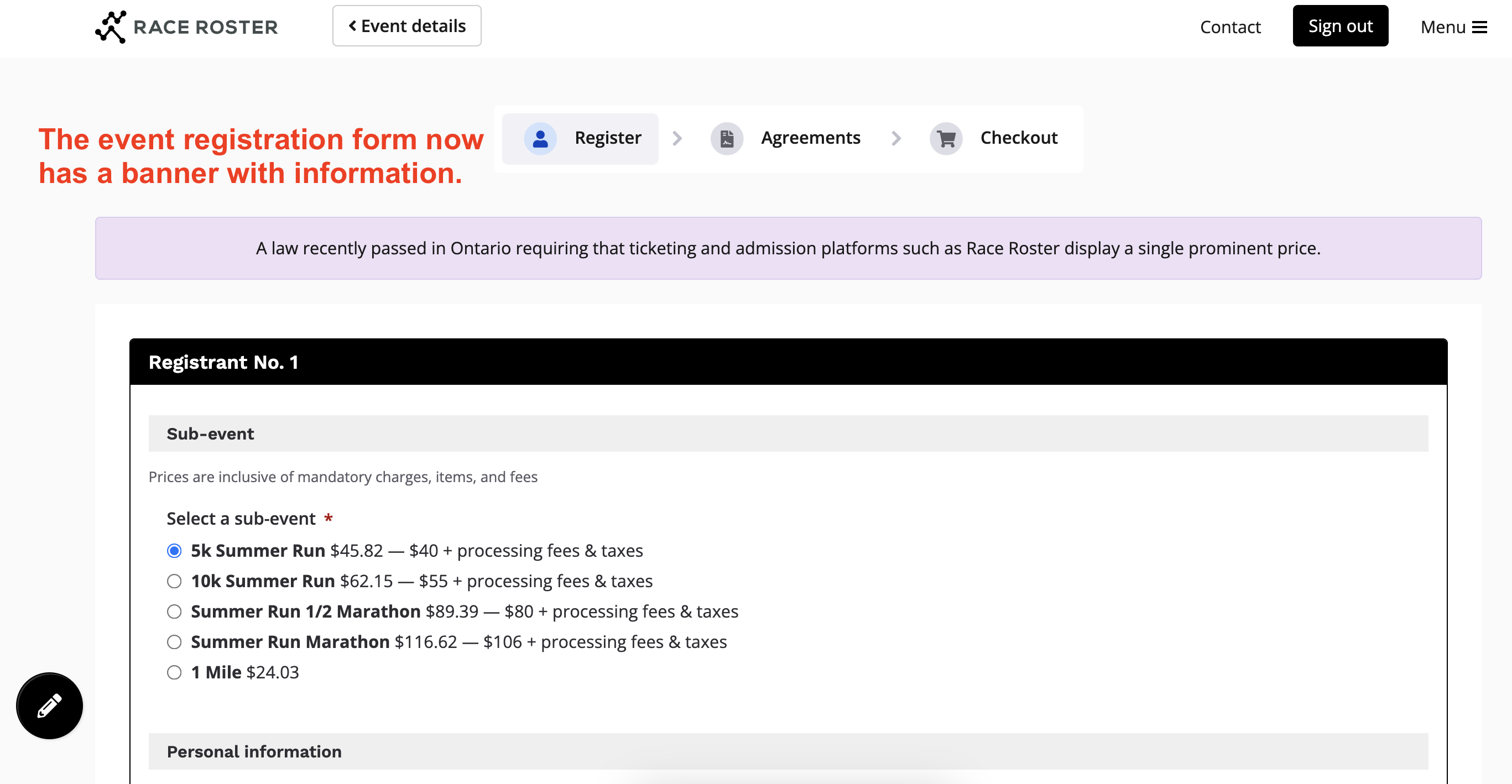
Task: Open the Agreements step tab
Action: point(810,138)
